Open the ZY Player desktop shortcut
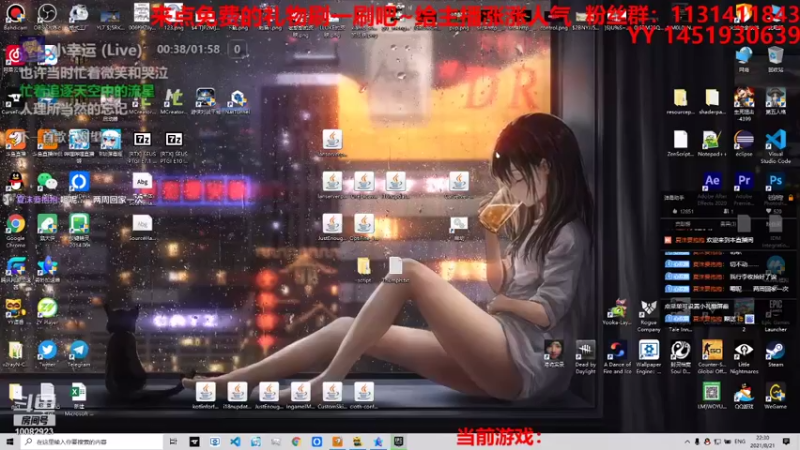 click(47, 311)
